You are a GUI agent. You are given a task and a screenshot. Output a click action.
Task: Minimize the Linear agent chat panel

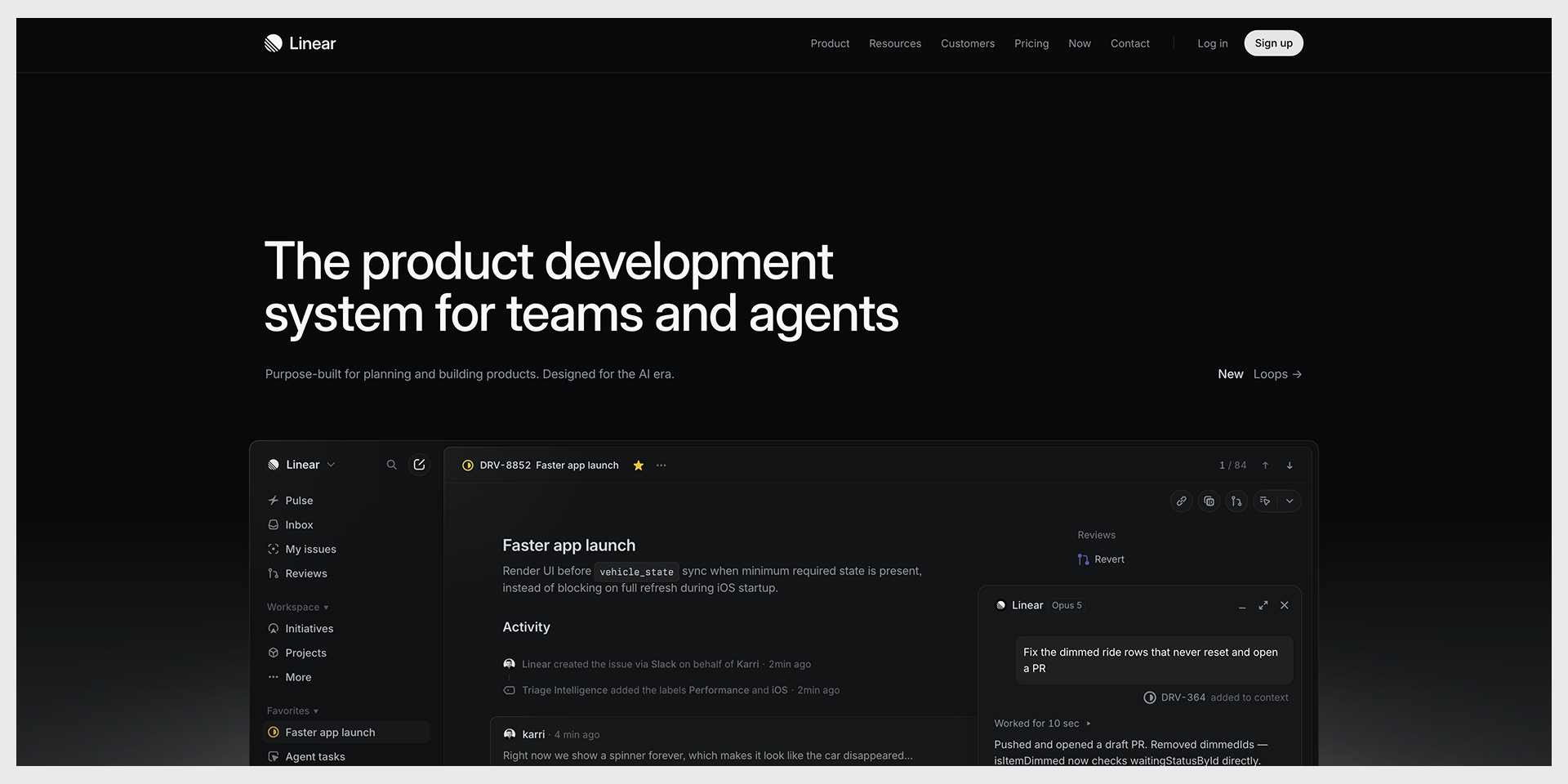coord(1242,606)
